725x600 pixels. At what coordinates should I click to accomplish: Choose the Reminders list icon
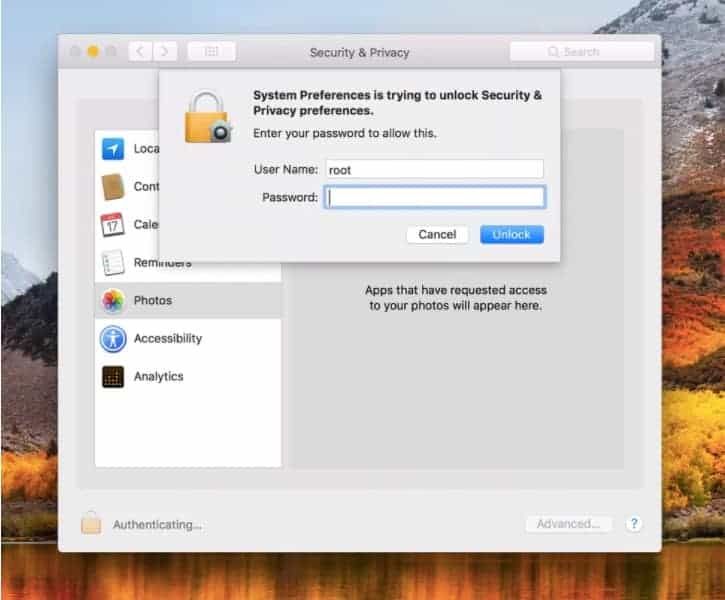click(113, 263)
